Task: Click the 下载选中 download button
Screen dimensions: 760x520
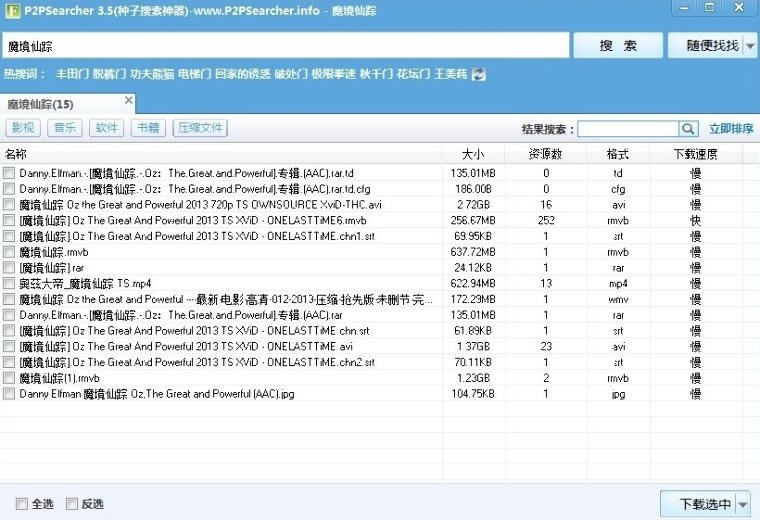Action: [699, 504]
